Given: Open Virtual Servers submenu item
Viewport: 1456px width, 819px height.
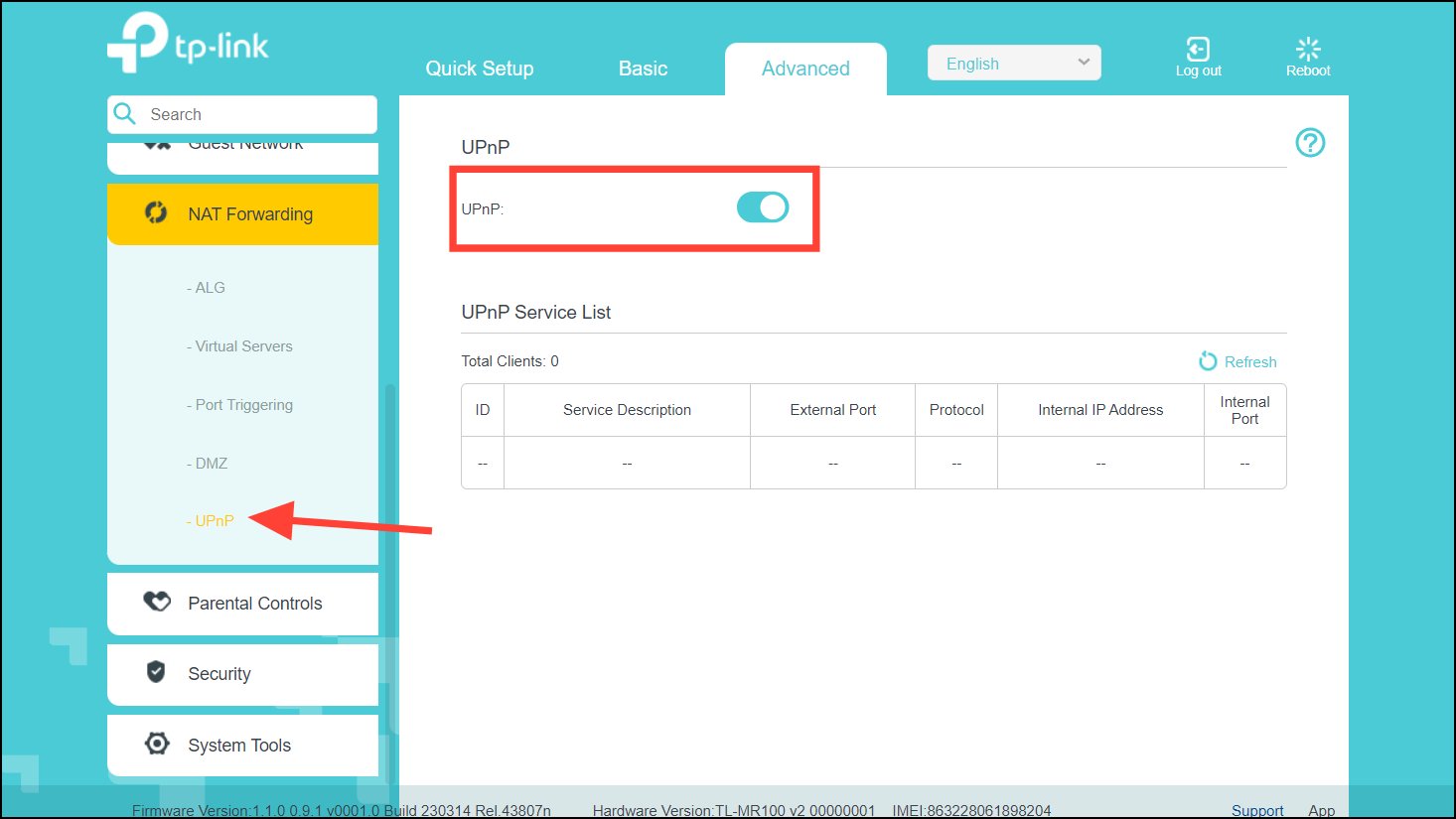Looking at the screenshot, I should [x=239, y=346].
